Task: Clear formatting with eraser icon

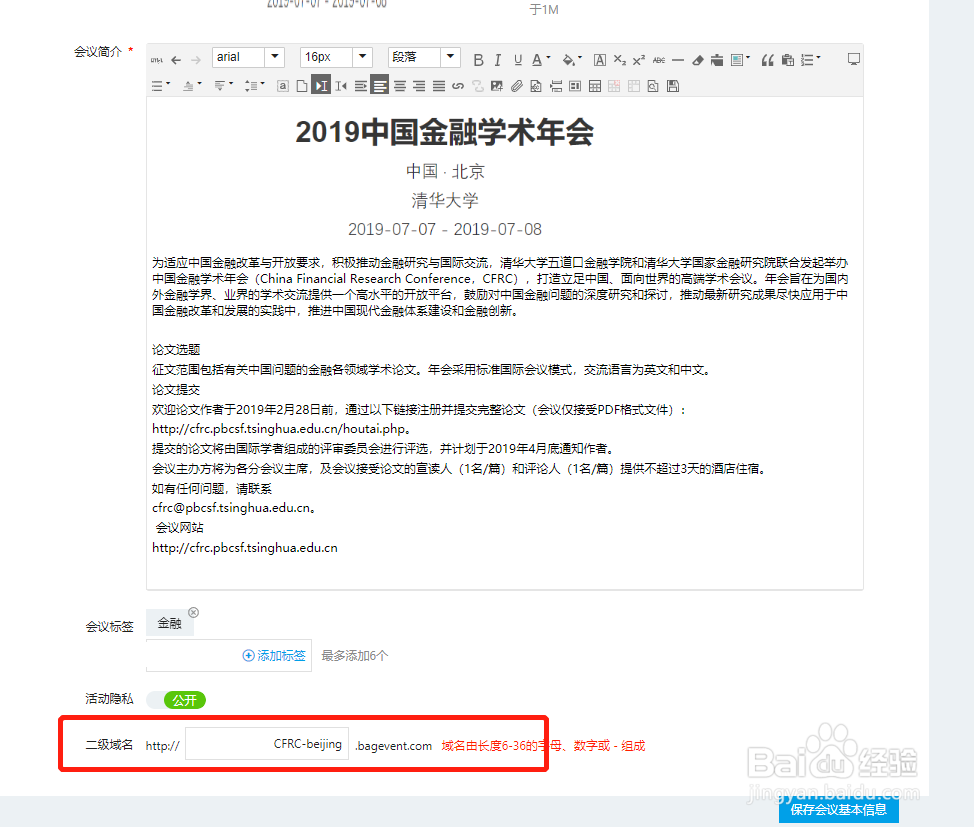Action: point(698,60)
